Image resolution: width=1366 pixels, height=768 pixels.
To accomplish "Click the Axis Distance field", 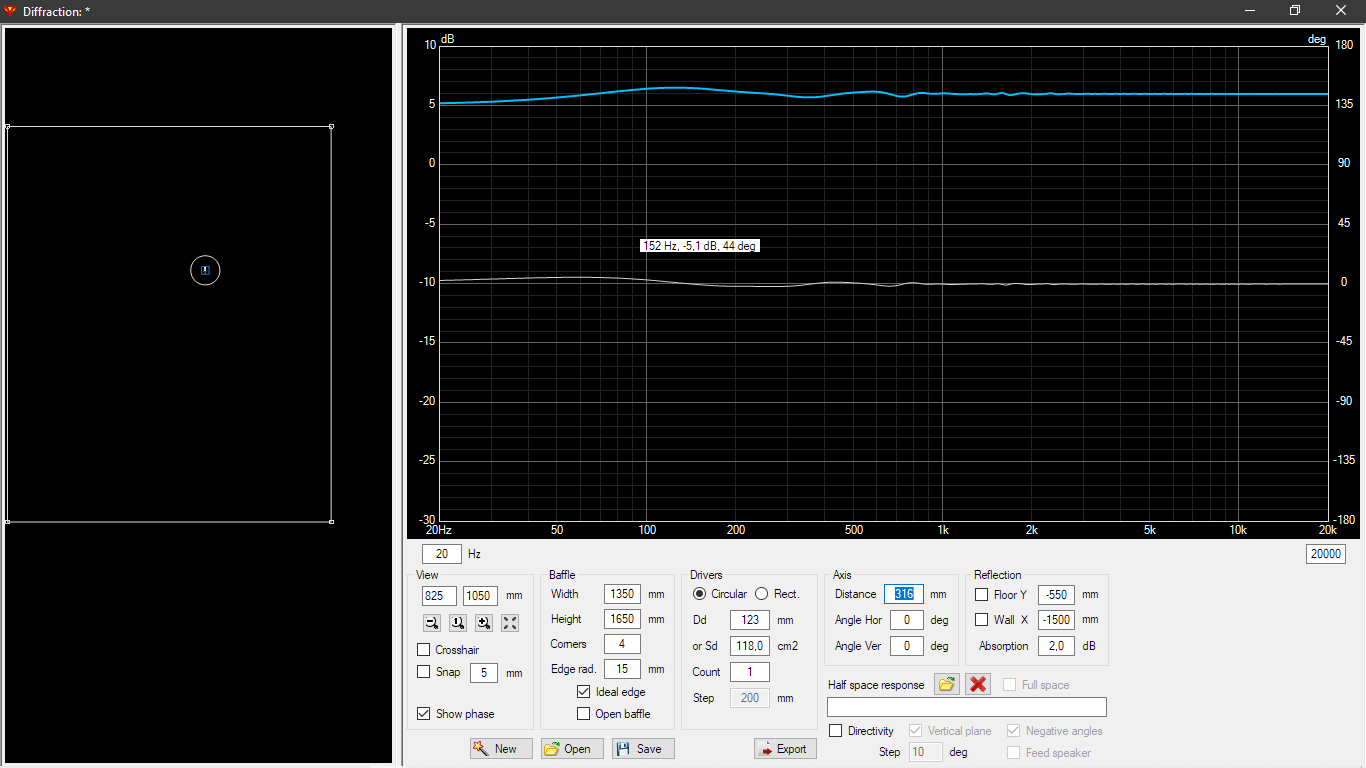I will pyautogui.click(x=904, y=594).
